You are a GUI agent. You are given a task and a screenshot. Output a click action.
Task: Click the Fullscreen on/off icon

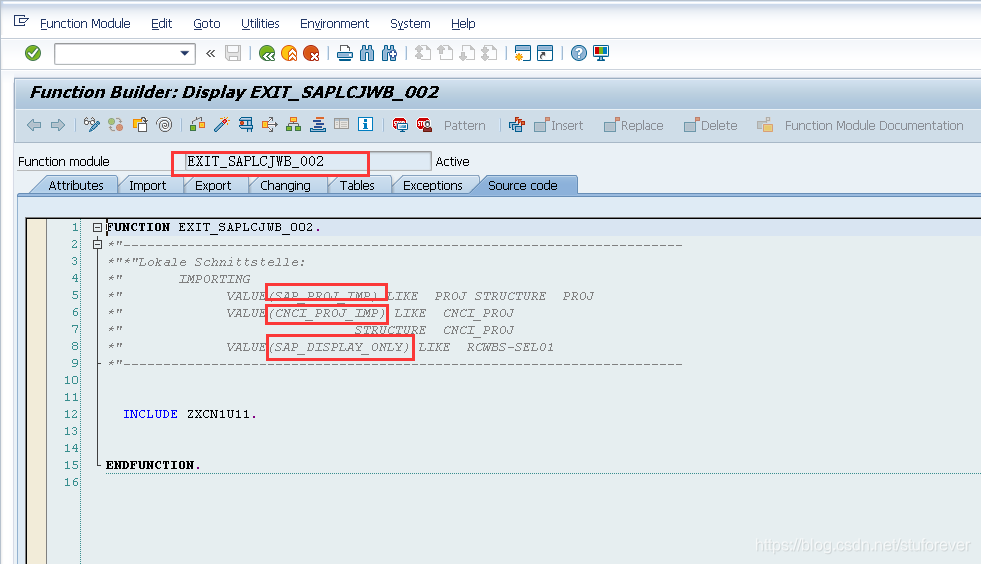(342, 124)
